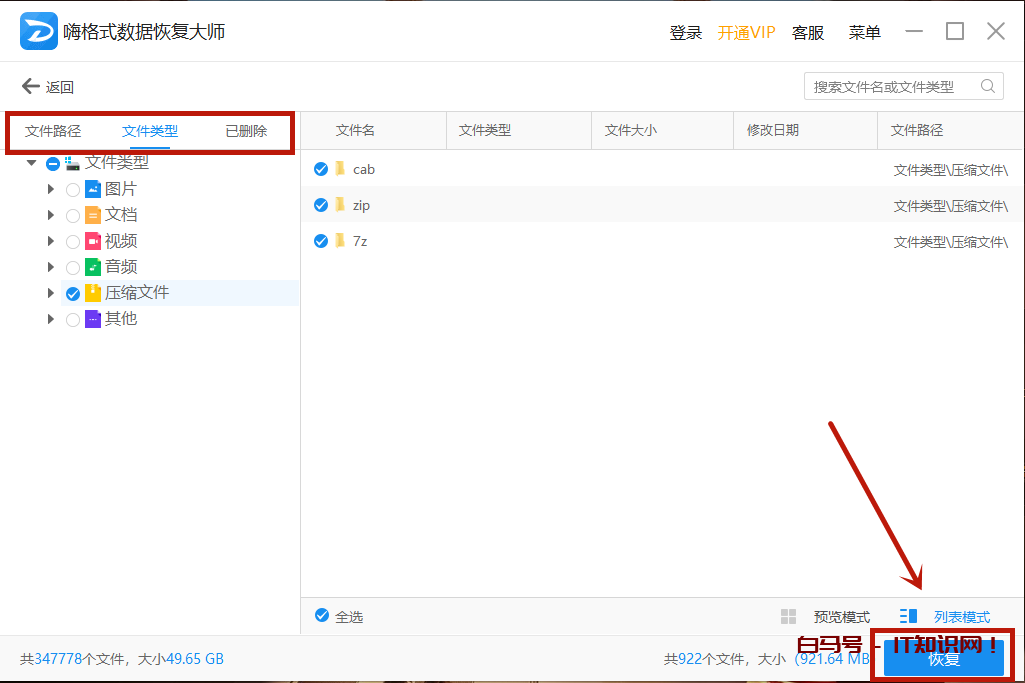Switch to list mode icon

[908, 616]
